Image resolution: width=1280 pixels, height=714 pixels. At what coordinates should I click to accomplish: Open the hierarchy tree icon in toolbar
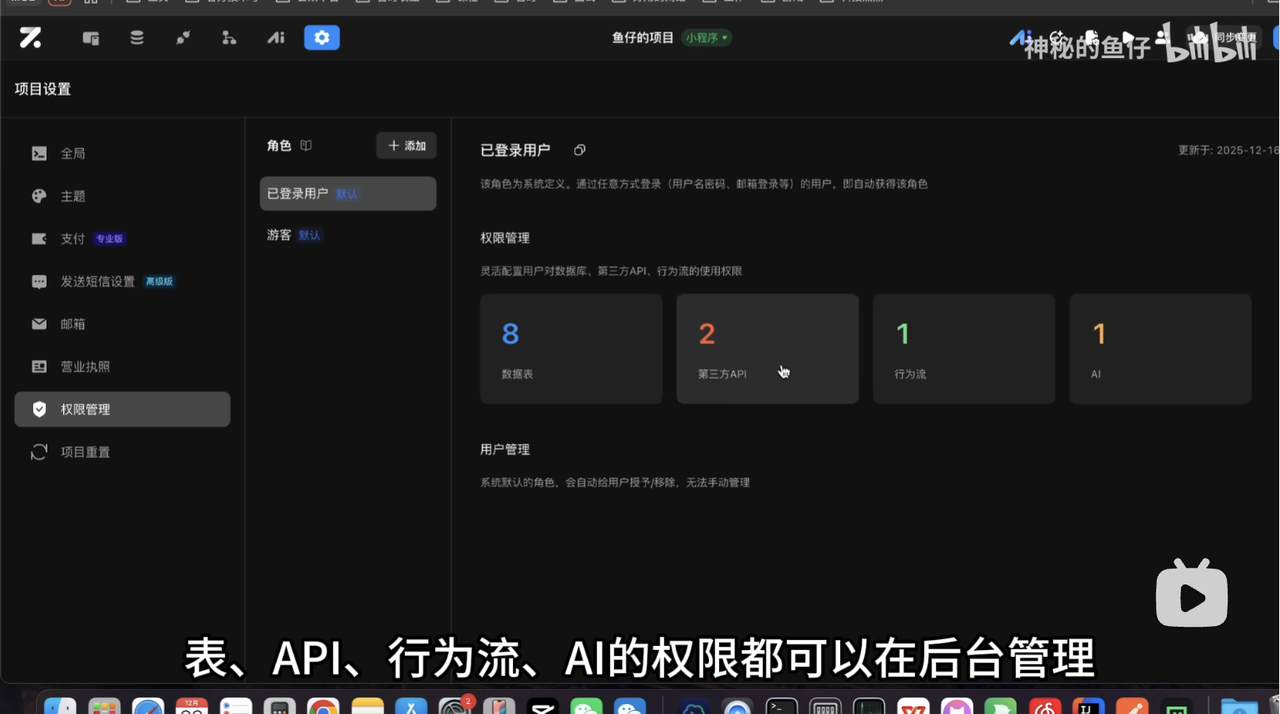pos(229,38)
